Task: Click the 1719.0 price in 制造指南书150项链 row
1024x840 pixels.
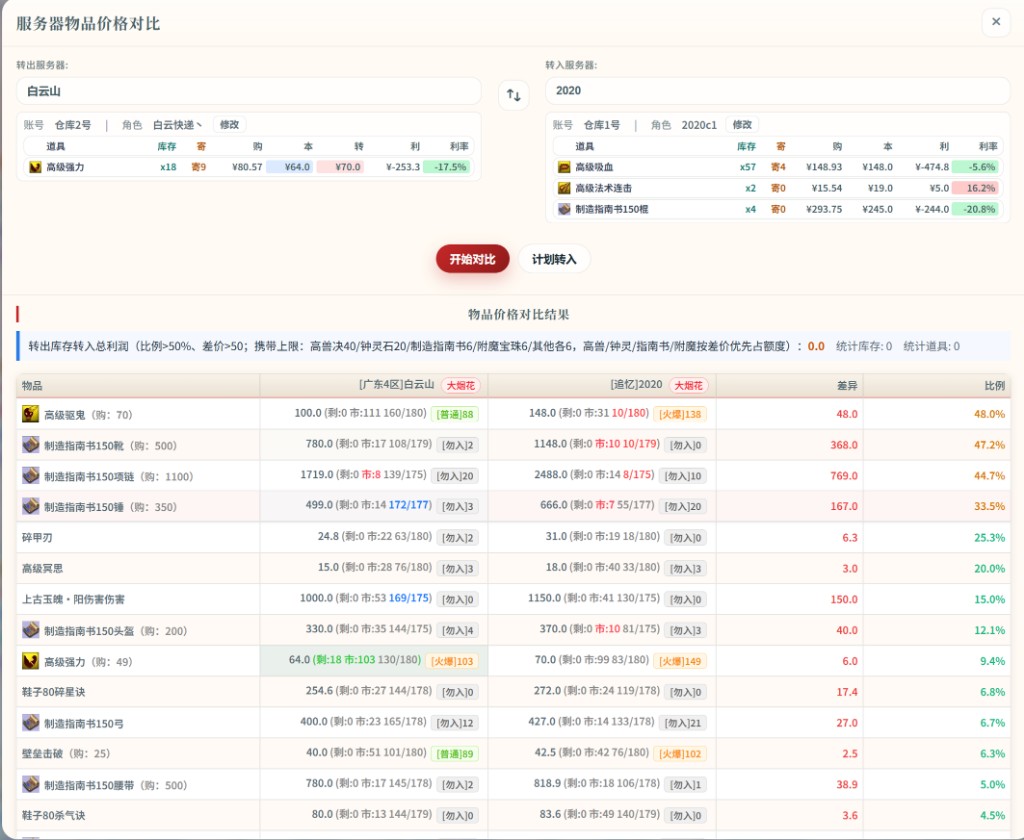Action: point(317,475)
